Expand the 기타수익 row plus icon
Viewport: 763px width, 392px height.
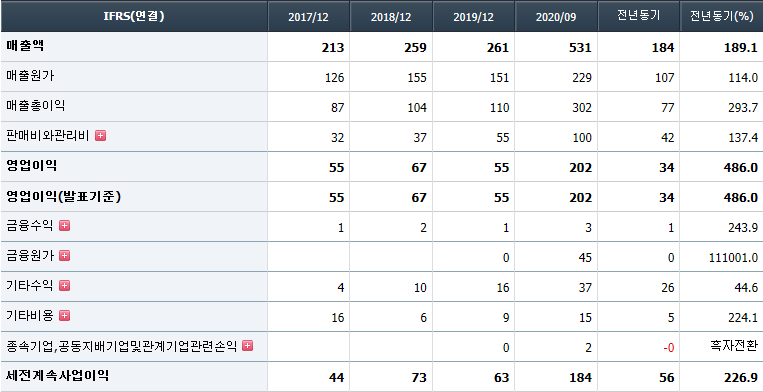coord(64,285)
